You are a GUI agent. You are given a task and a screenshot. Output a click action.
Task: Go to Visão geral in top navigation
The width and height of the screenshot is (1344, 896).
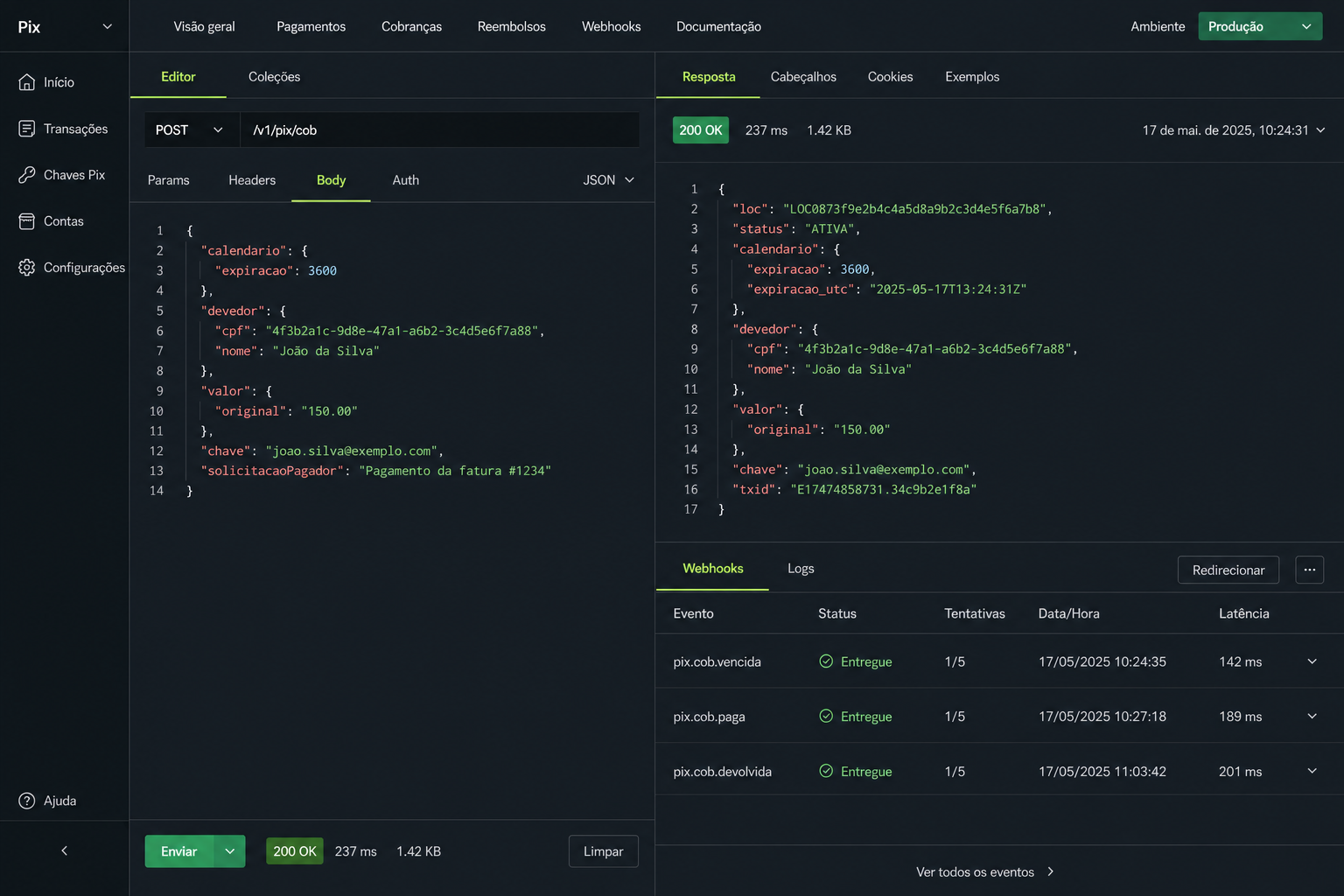(204, 26)
